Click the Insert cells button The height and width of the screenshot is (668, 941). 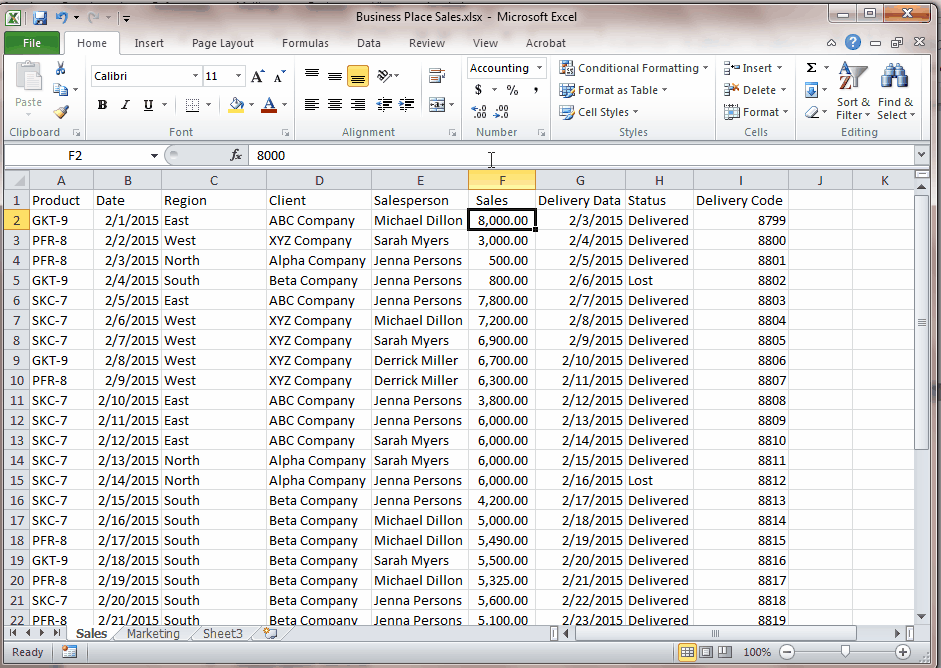tap(754, 68)
